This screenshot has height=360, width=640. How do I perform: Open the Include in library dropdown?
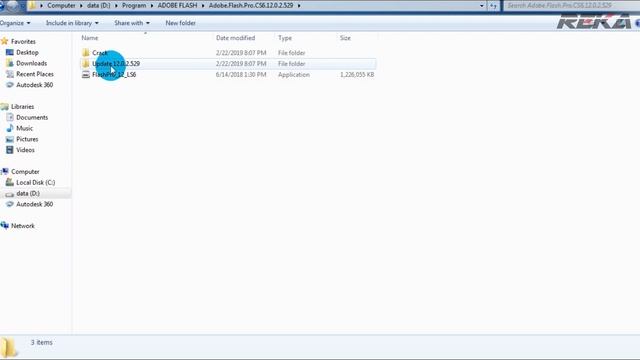(x=72, y=23)
